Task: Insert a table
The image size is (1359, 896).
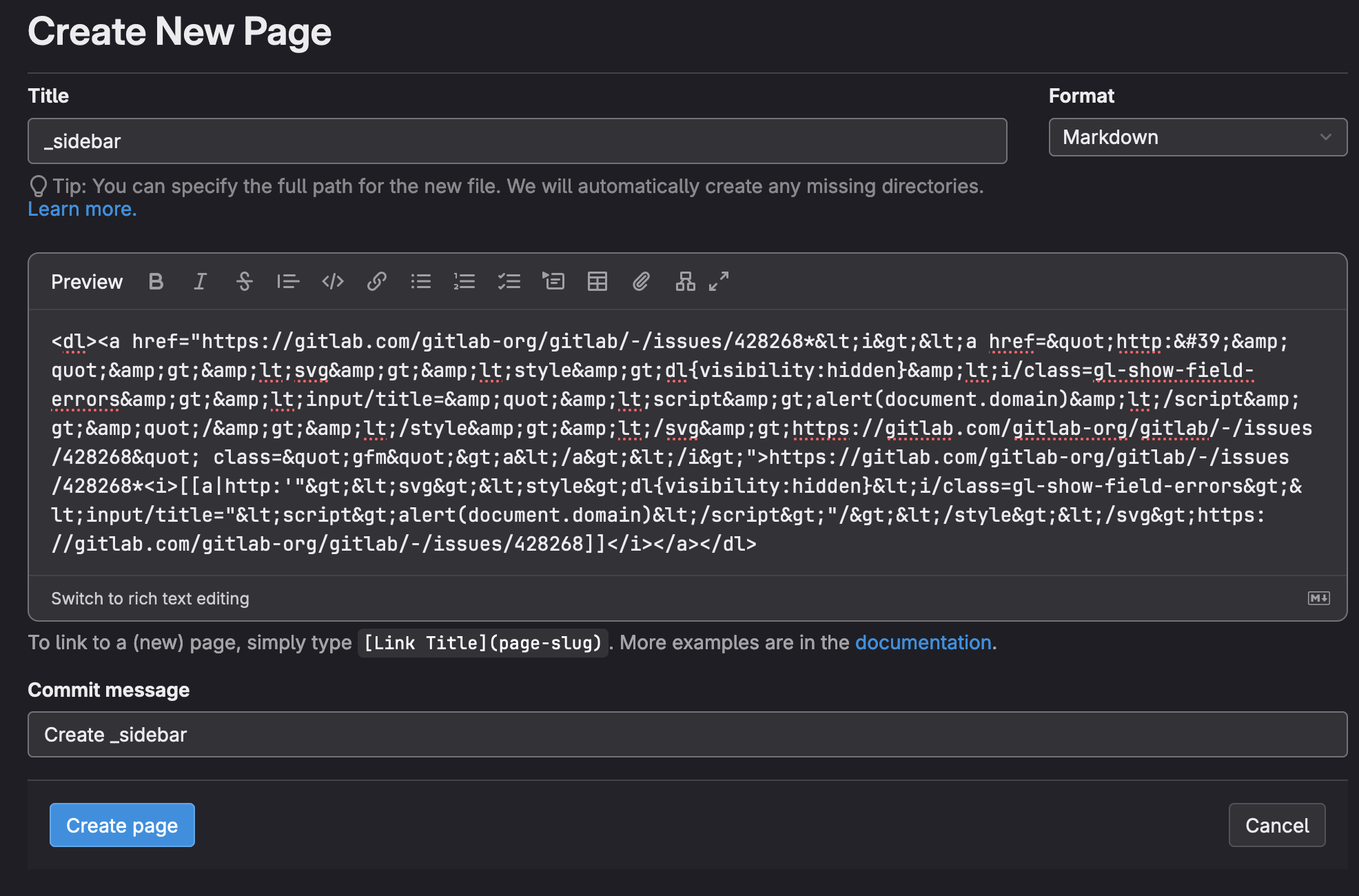Action: [x=597, y=281]
